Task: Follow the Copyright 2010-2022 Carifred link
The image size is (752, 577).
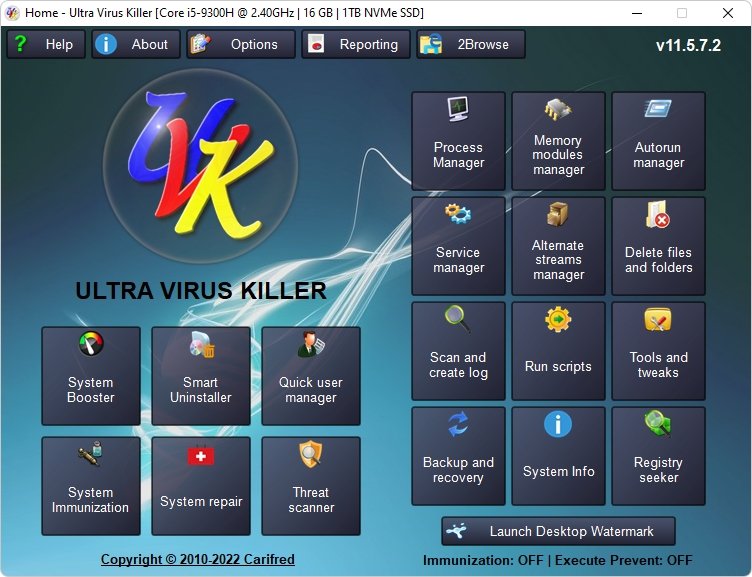Action: (198, 559)
